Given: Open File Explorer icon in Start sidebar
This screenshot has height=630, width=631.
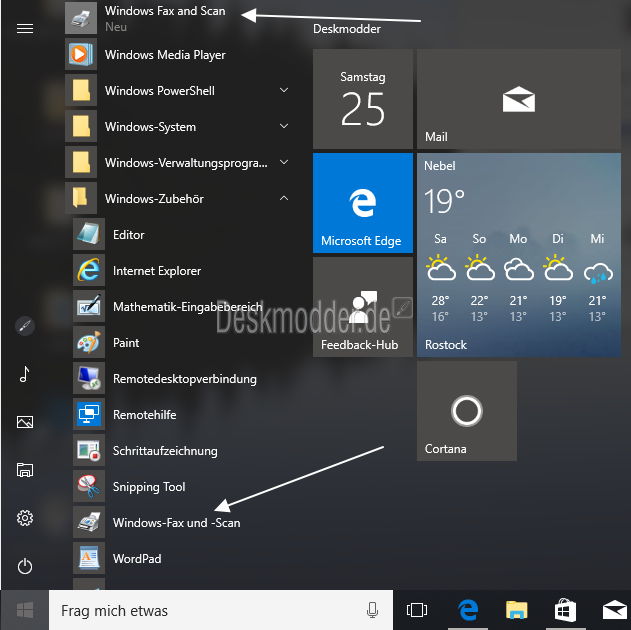Looking at the screenshot, I should (x=25, y=470).
